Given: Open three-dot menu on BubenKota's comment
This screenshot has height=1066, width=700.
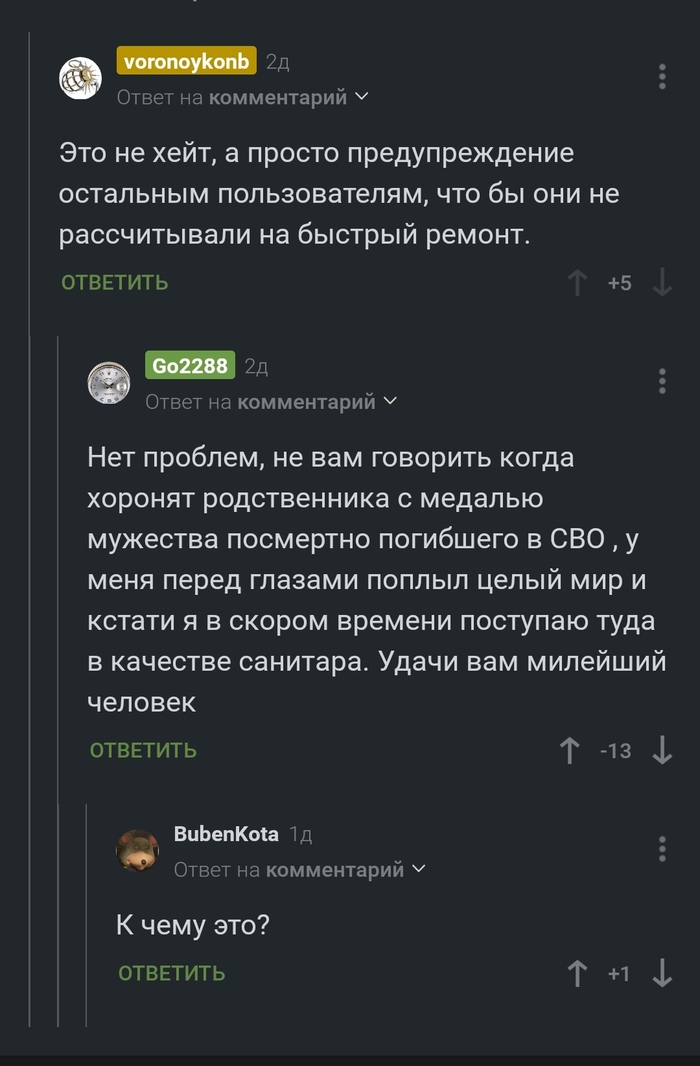Looking at the screenshot, I should (662, 849).
